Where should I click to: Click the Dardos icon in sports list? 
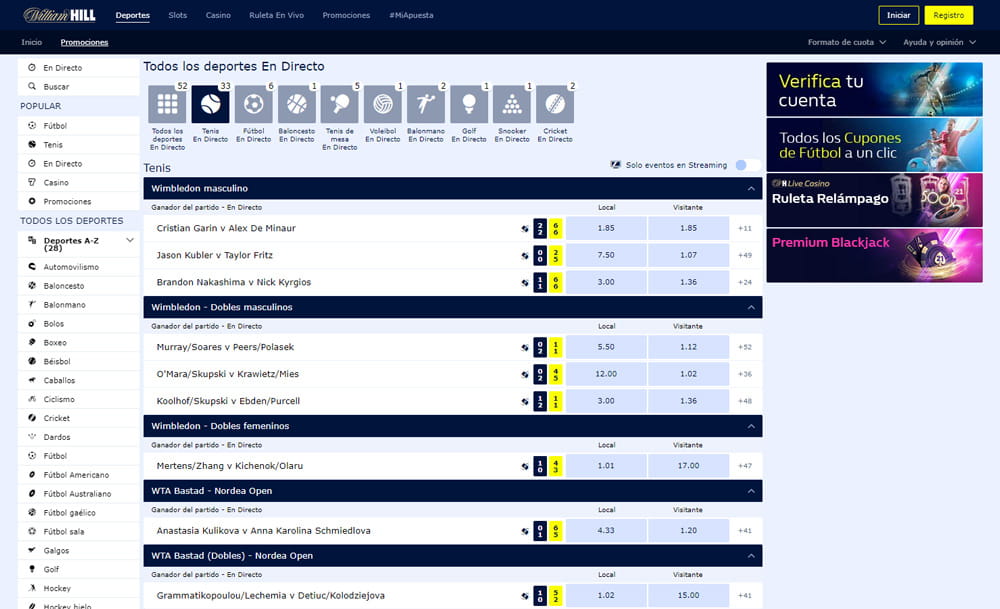[x=32, y=437]
